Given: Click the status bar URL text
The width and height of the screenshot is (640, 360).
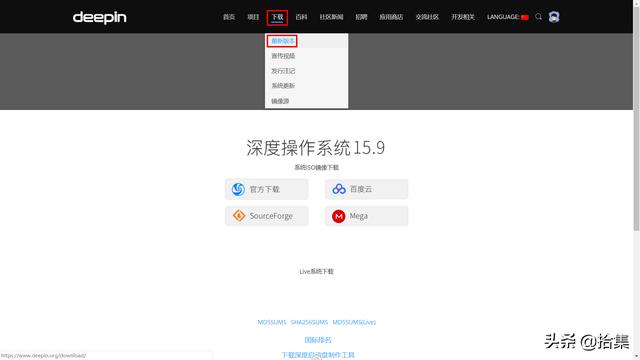Looking at the screenshot, I should tap(43, 356).
